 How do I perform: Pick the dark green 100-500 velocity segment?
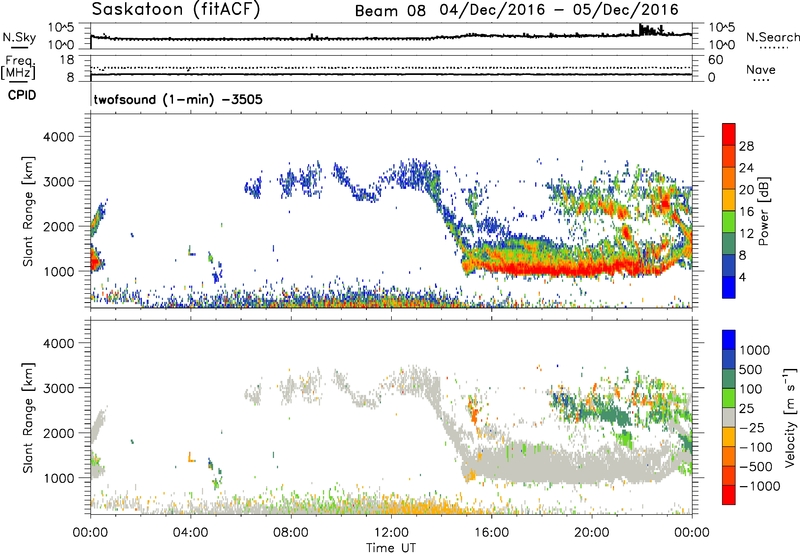[729, 379]
